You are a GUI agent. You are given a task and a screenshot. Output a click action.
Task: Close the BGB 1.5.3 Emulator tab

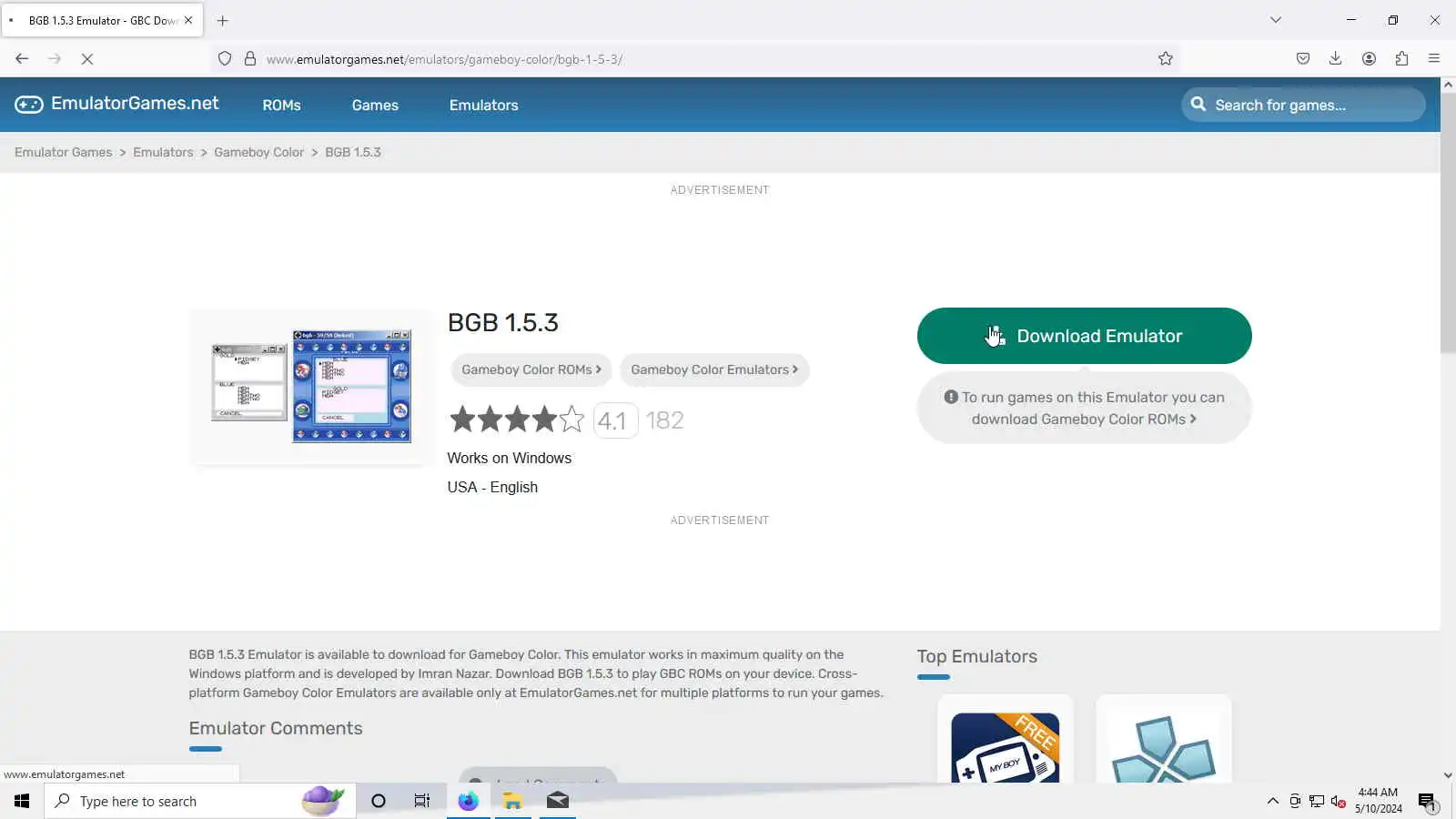click(x=188, y=20)
